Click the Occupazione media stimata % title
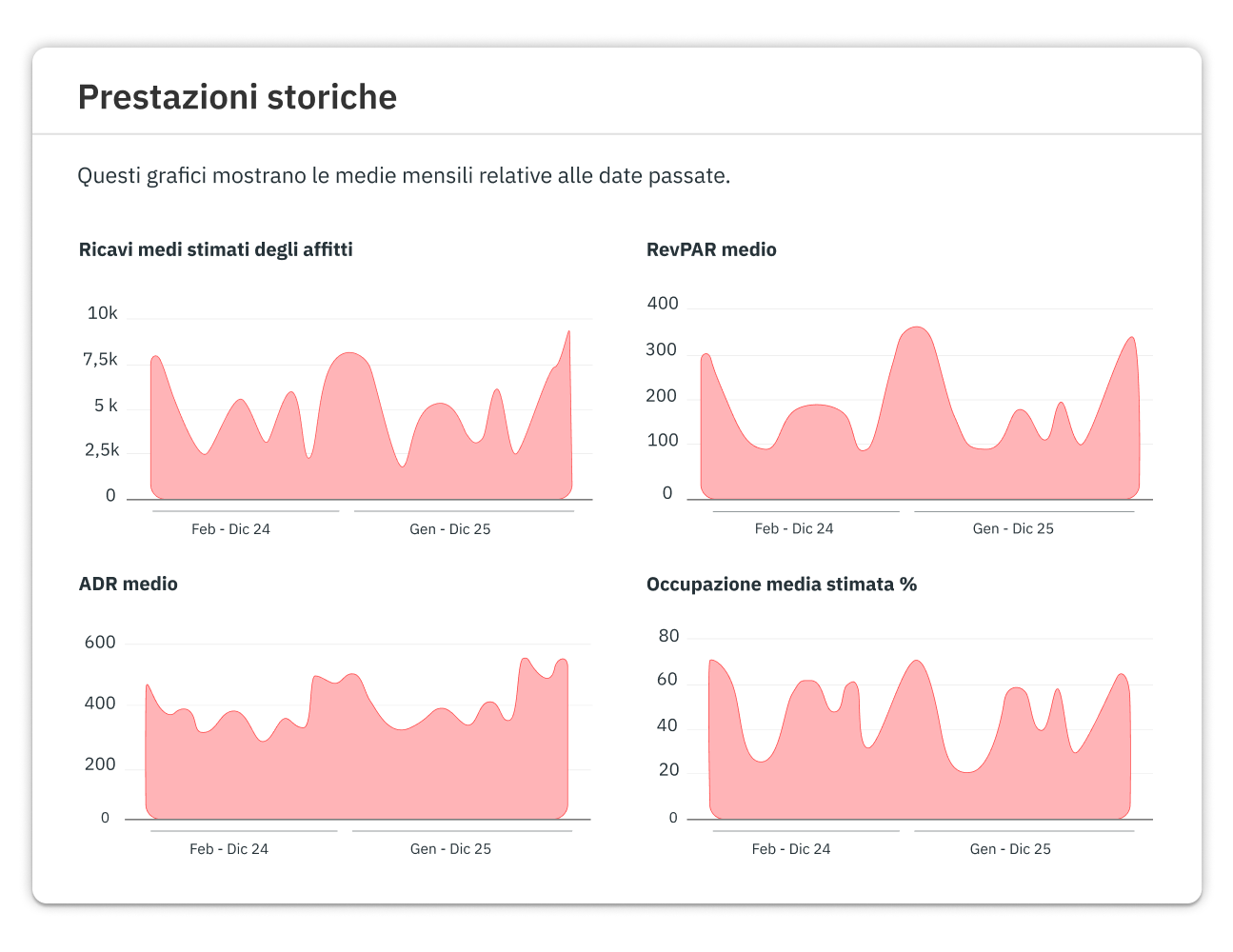 782,585
